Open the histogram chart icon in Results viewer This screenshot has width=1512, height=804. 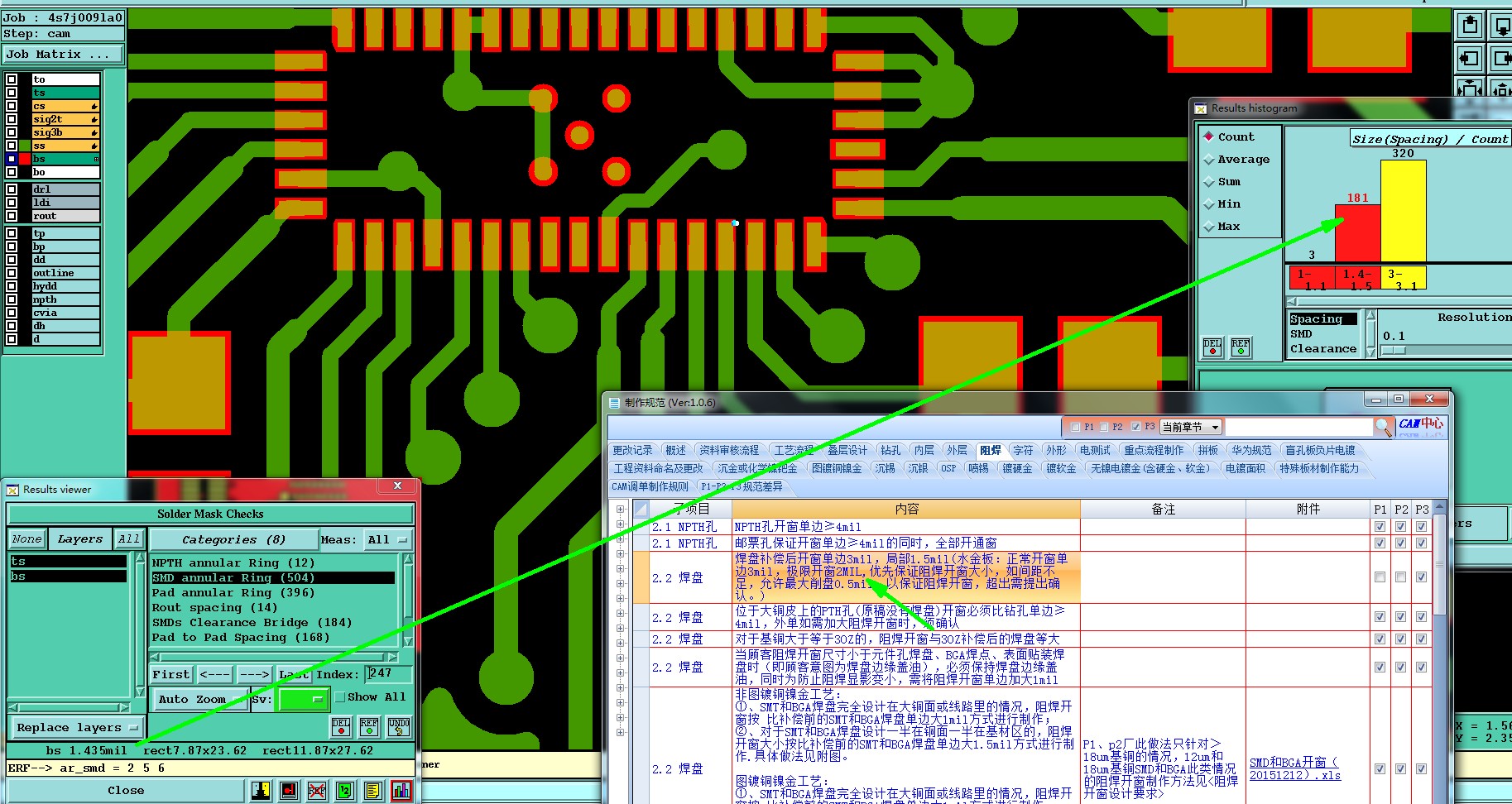tap(401, 791)
